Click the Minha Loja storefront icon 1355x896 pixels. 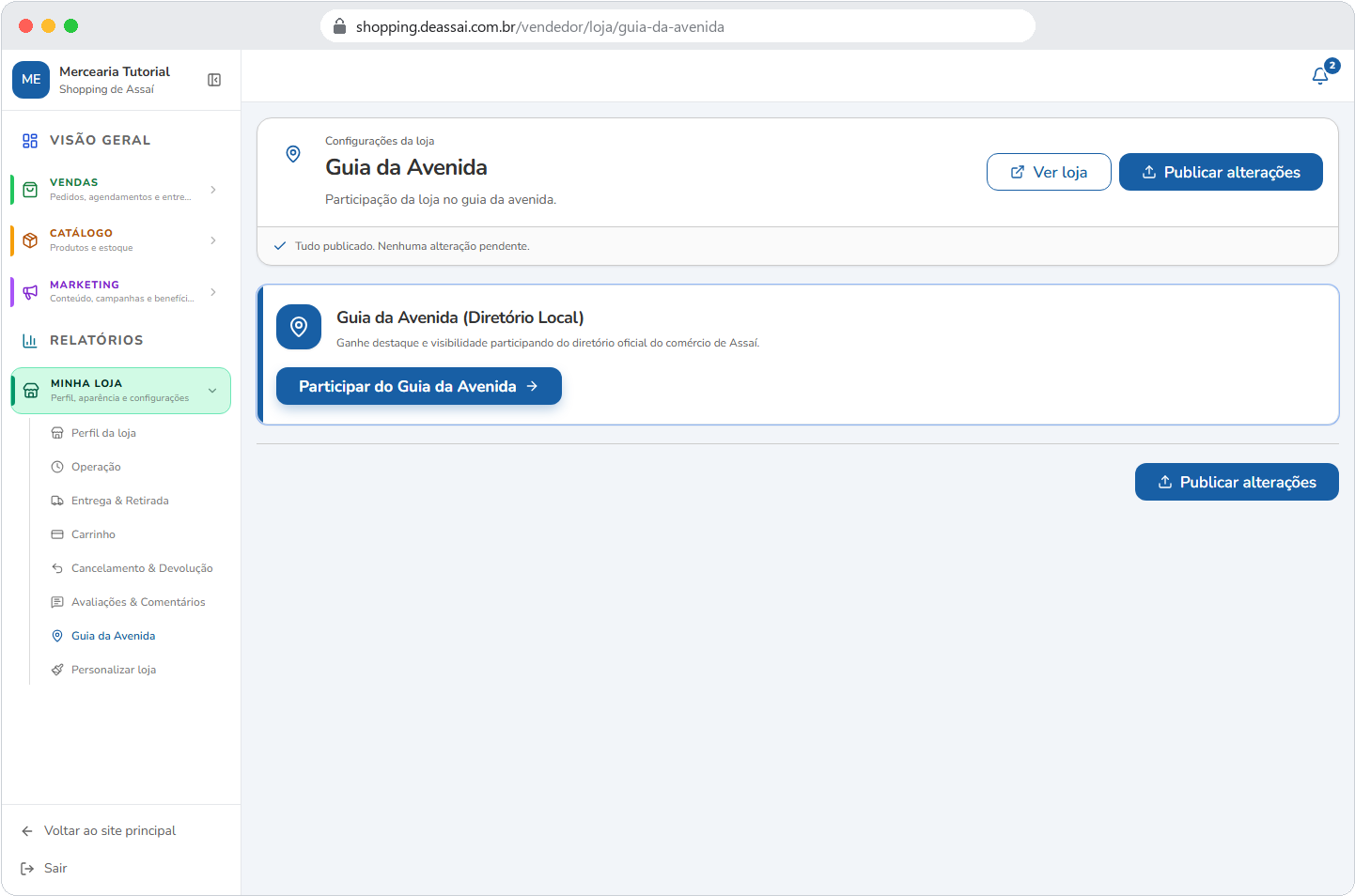pyautogui.click(x=31, y=391)
